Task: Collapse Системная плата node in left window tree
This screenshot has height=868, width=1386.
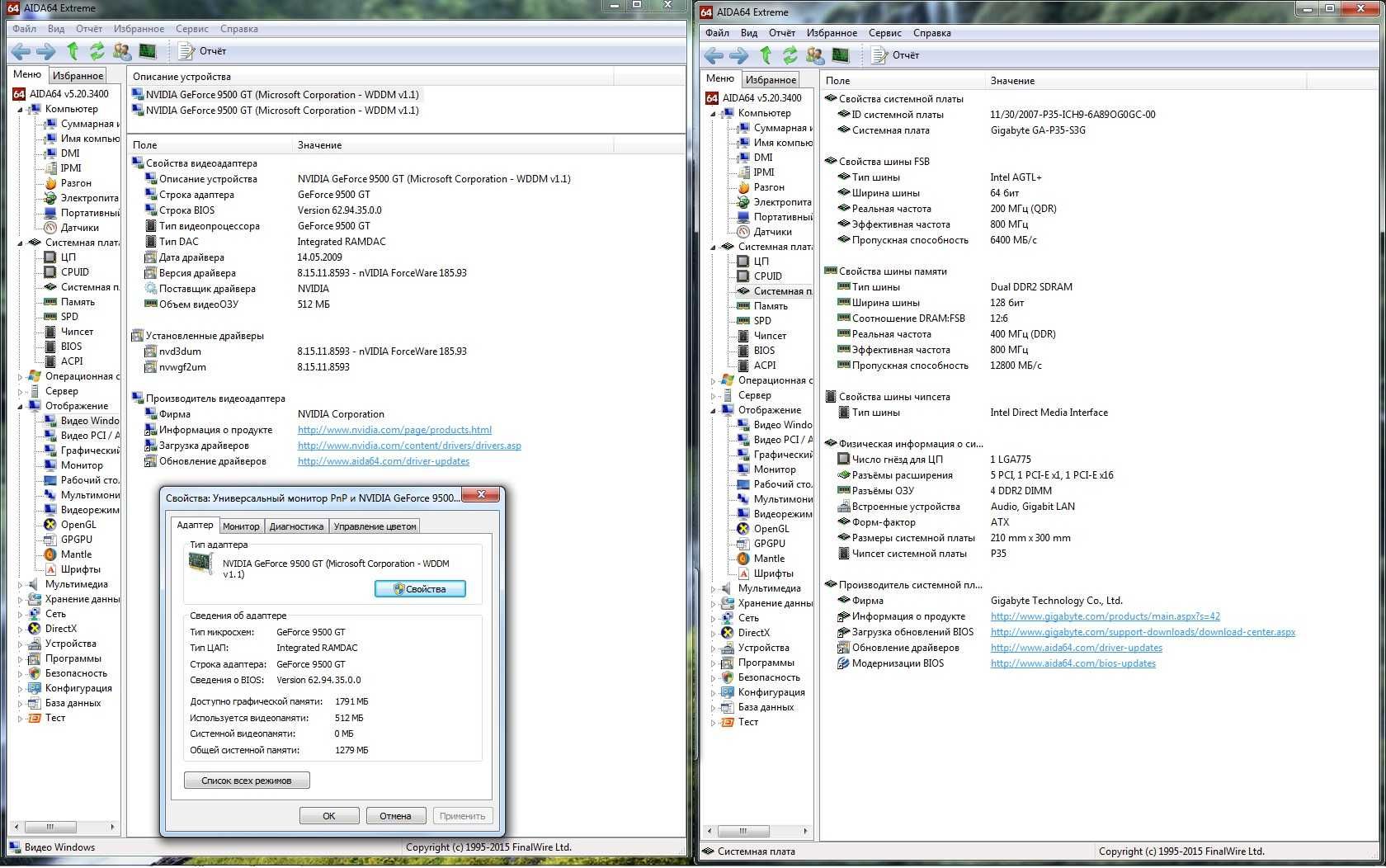Action: tap(21, 243)
